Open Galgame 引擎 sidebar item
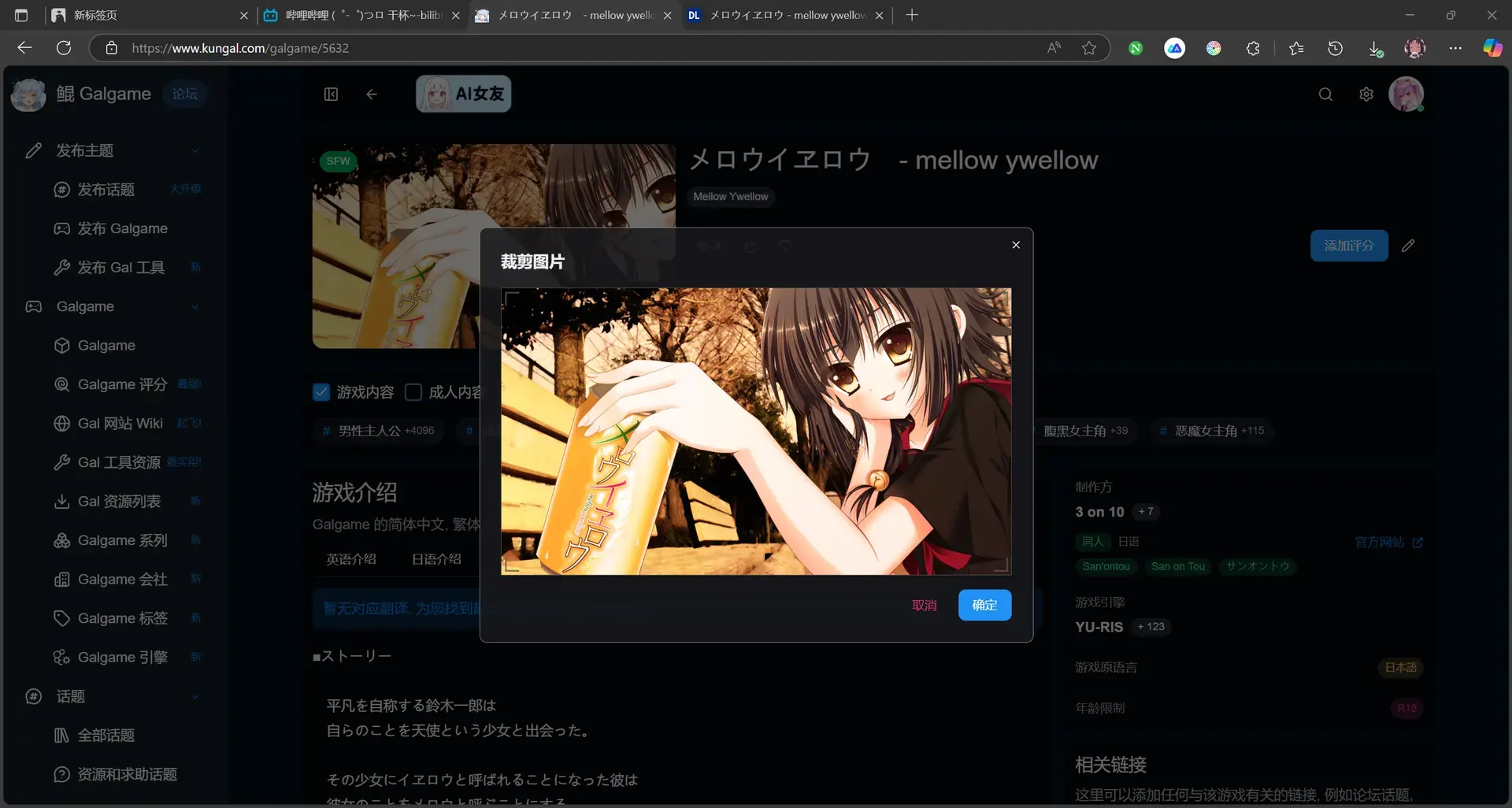The width and height of the screenshot is (1512, 808). click(x=126, y=658)
